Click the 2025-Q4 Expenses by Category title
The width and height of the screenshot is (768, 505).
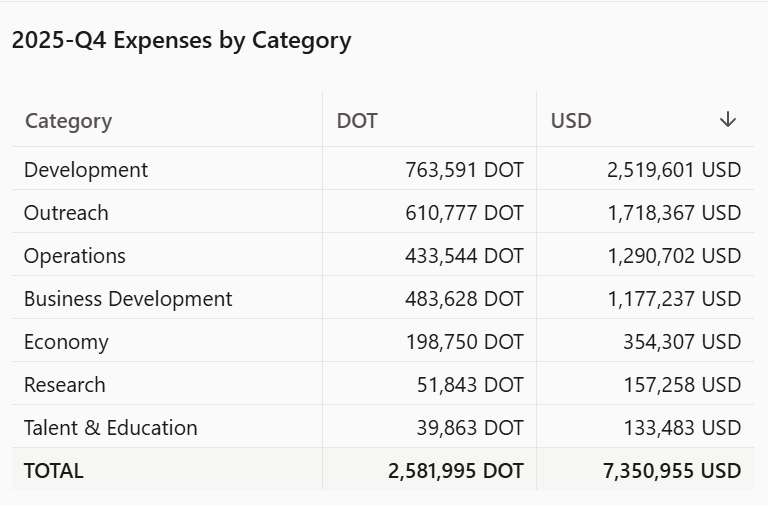tap(181, 41)
